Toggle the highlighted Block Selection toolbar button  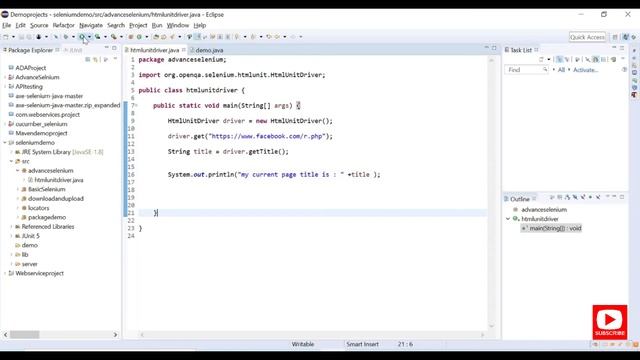197,37
